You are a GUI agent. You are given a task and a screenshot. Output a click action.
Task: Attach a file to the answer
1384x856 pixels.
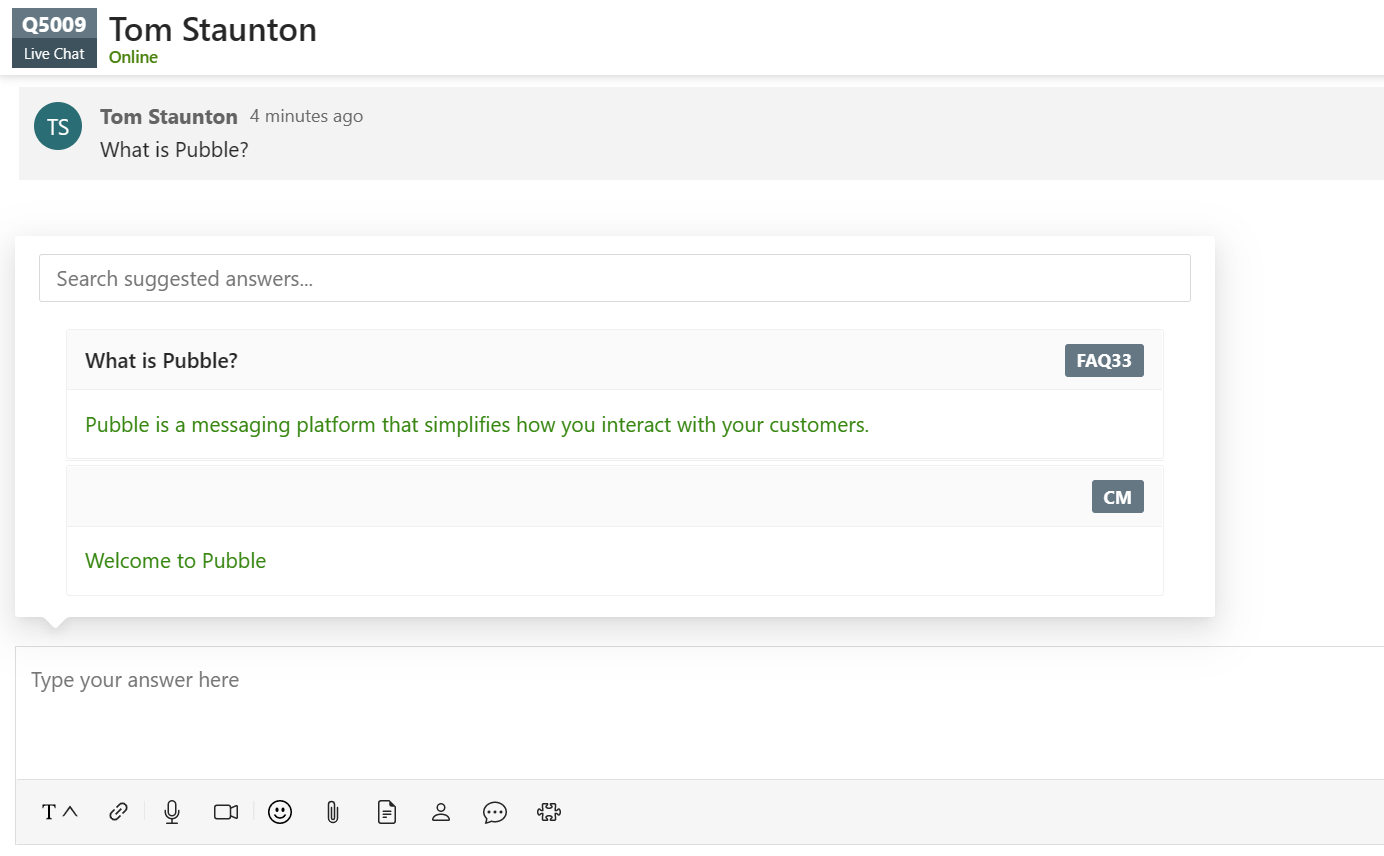[x=332, y=812]
